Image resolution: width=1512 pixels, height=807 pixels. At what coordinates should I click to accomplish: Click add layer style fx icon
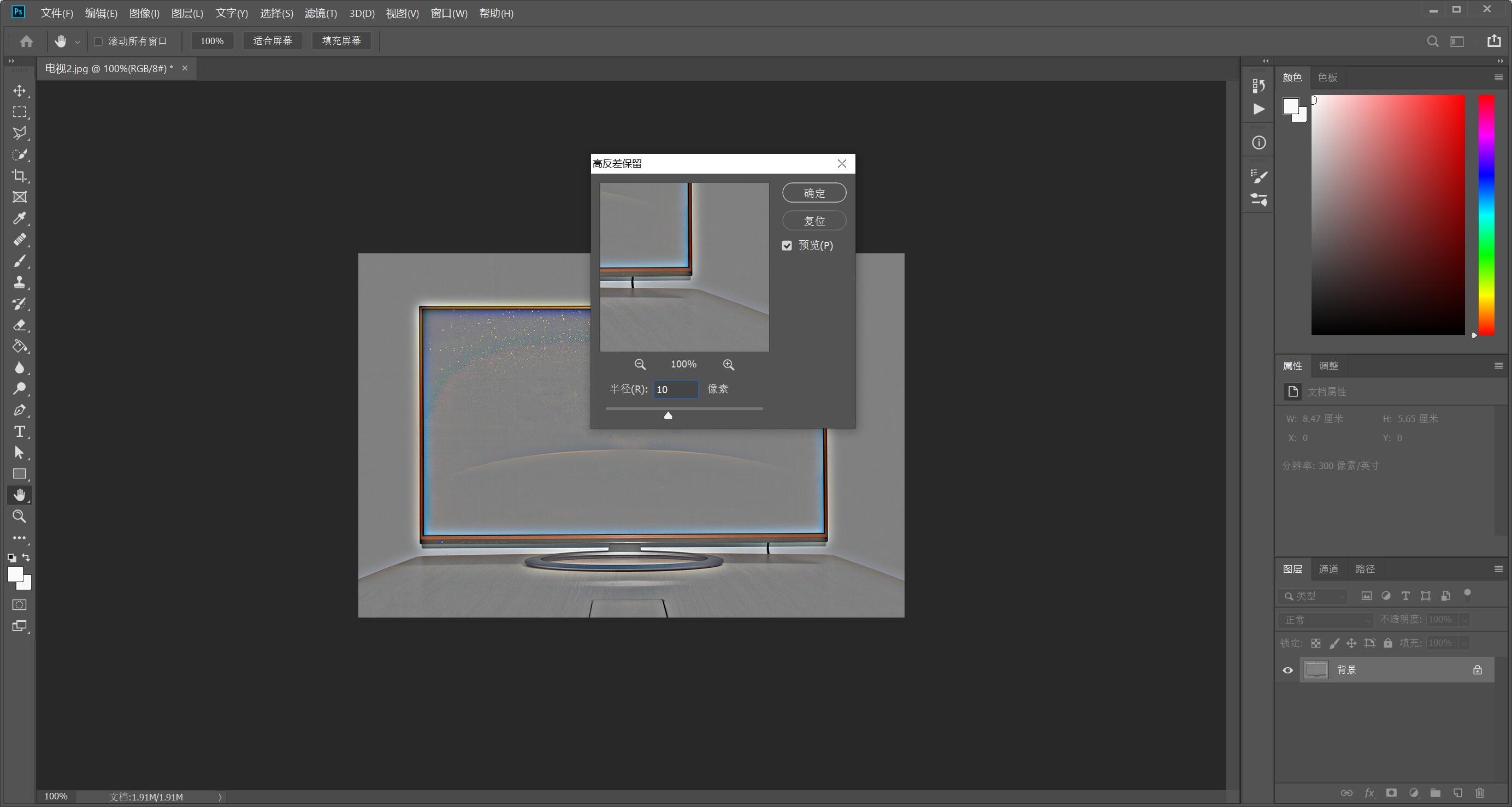coord(1369,793)
